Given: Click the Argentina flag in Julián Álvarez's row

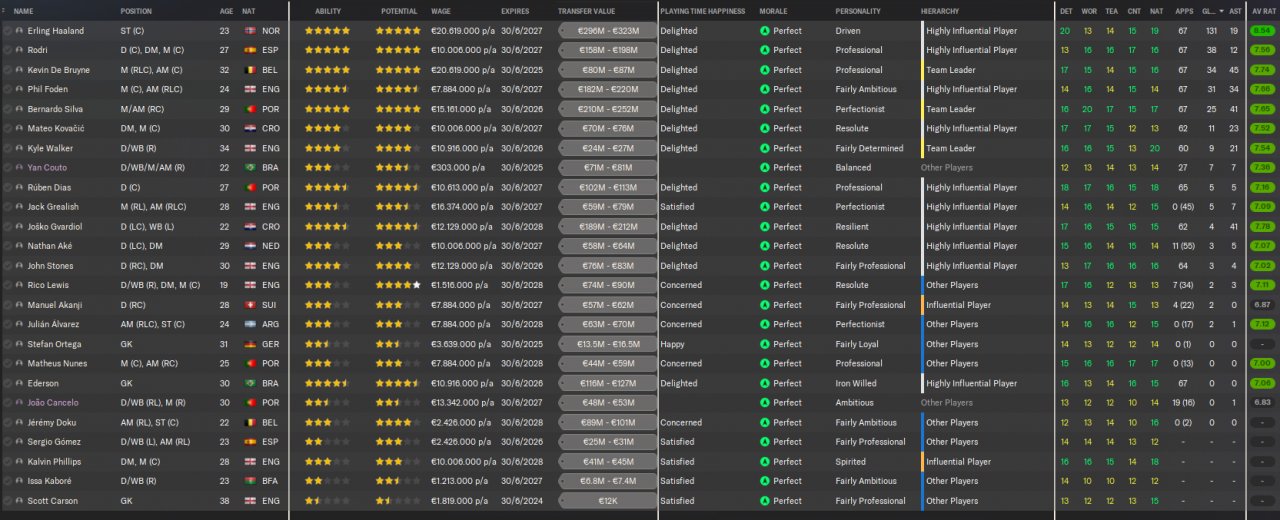Looking at the screenshot, I should click(248, 324).
